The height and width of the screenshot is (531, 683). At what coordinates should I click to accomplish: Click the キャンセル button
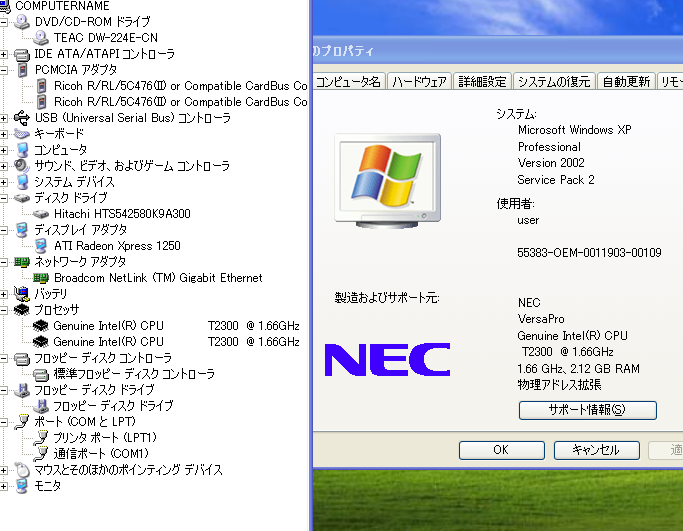pyautogui.click(x=596, y=450)
